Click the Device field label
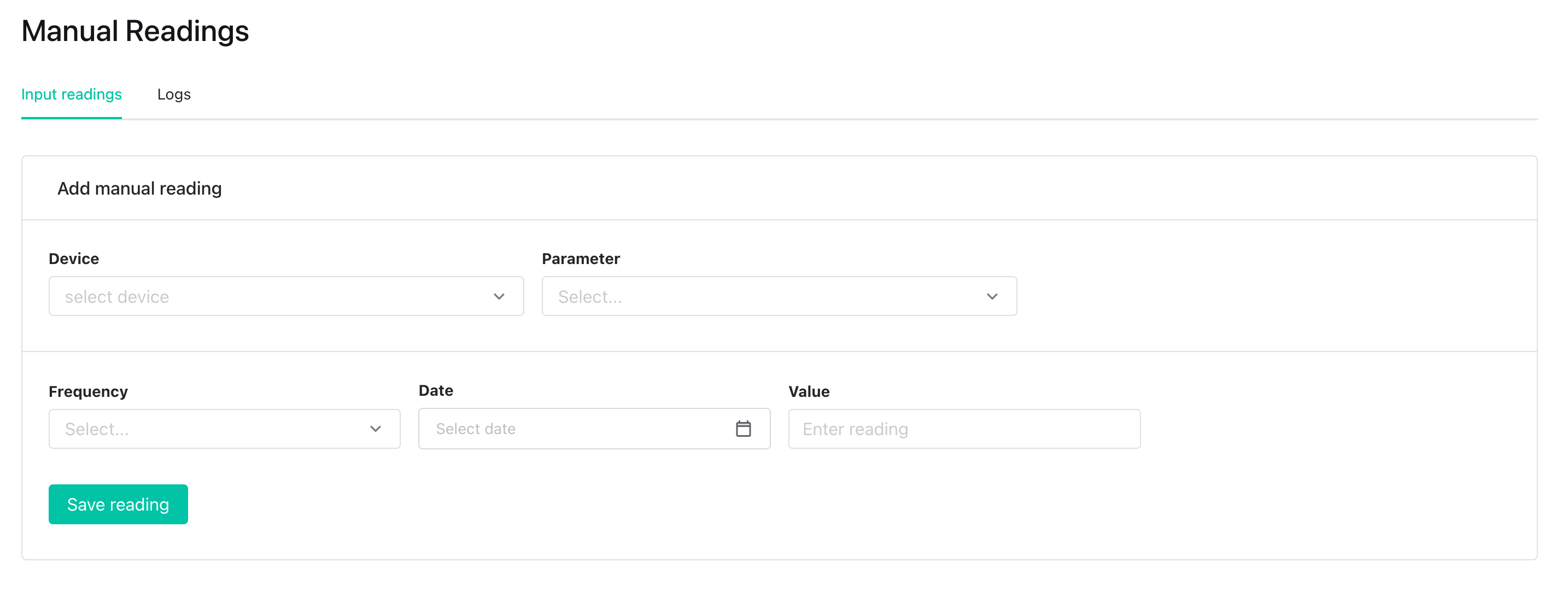The height and width of the screenshot is (609, 1568). 74,259
